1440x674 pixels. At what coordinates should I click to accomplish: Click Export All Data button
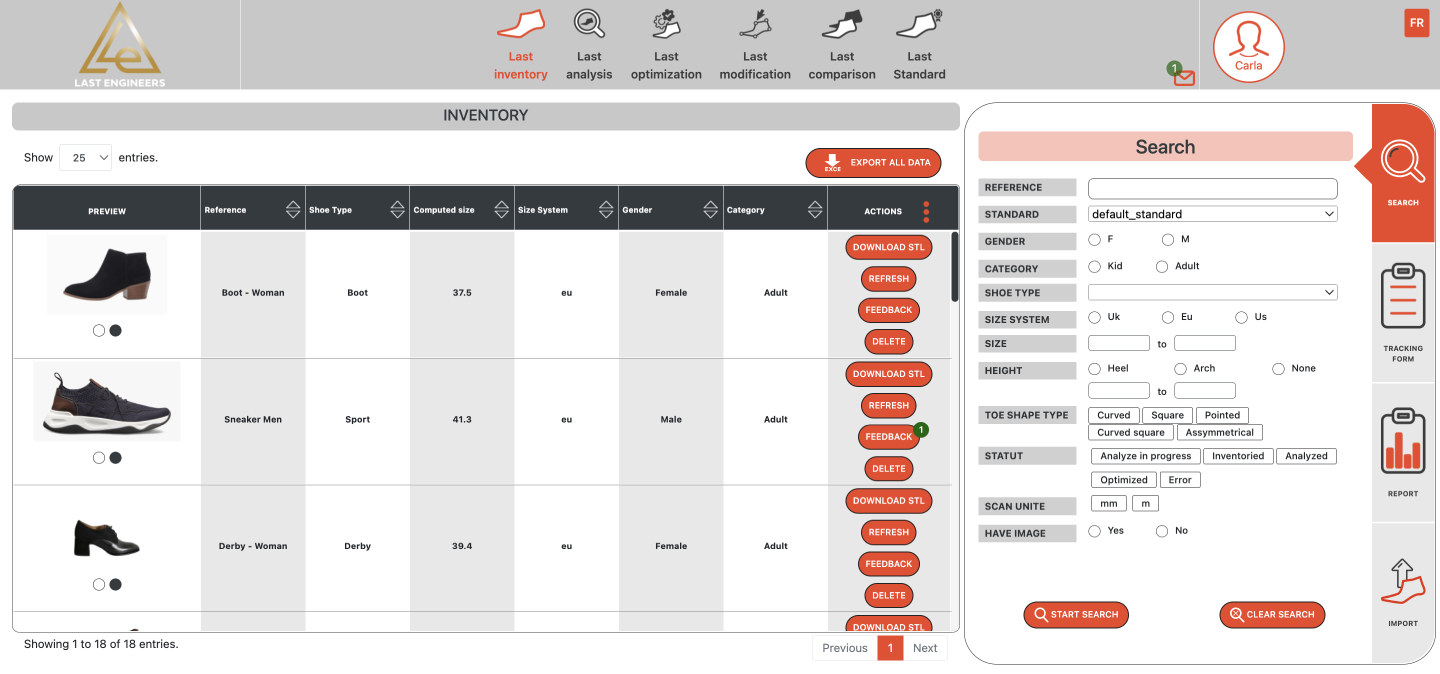tap(873, 163)
